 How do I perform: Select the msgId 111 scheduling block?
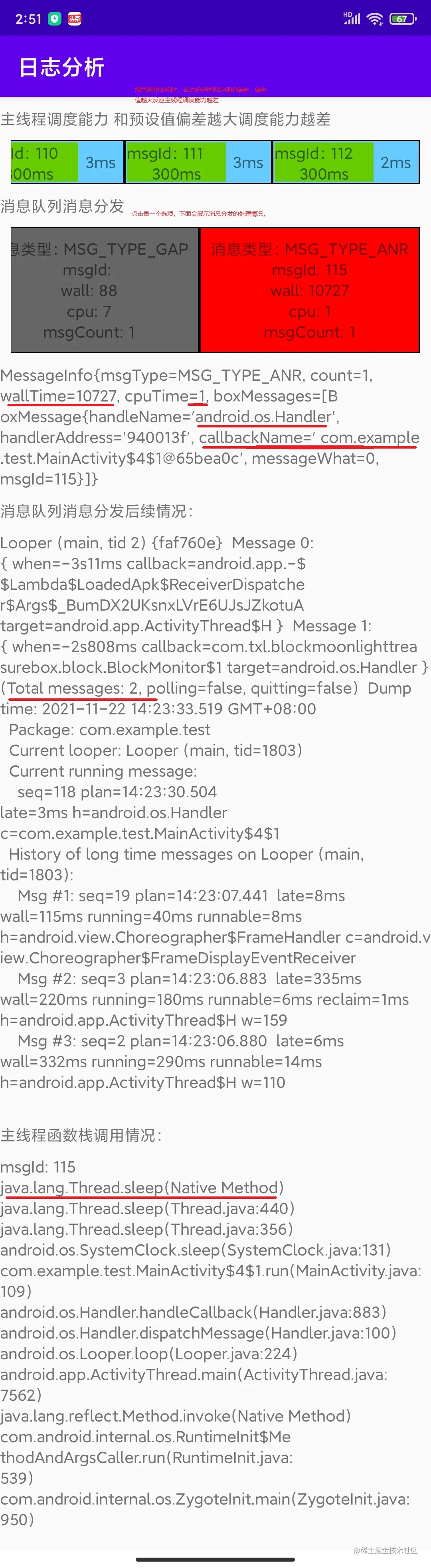coord(175,162)
